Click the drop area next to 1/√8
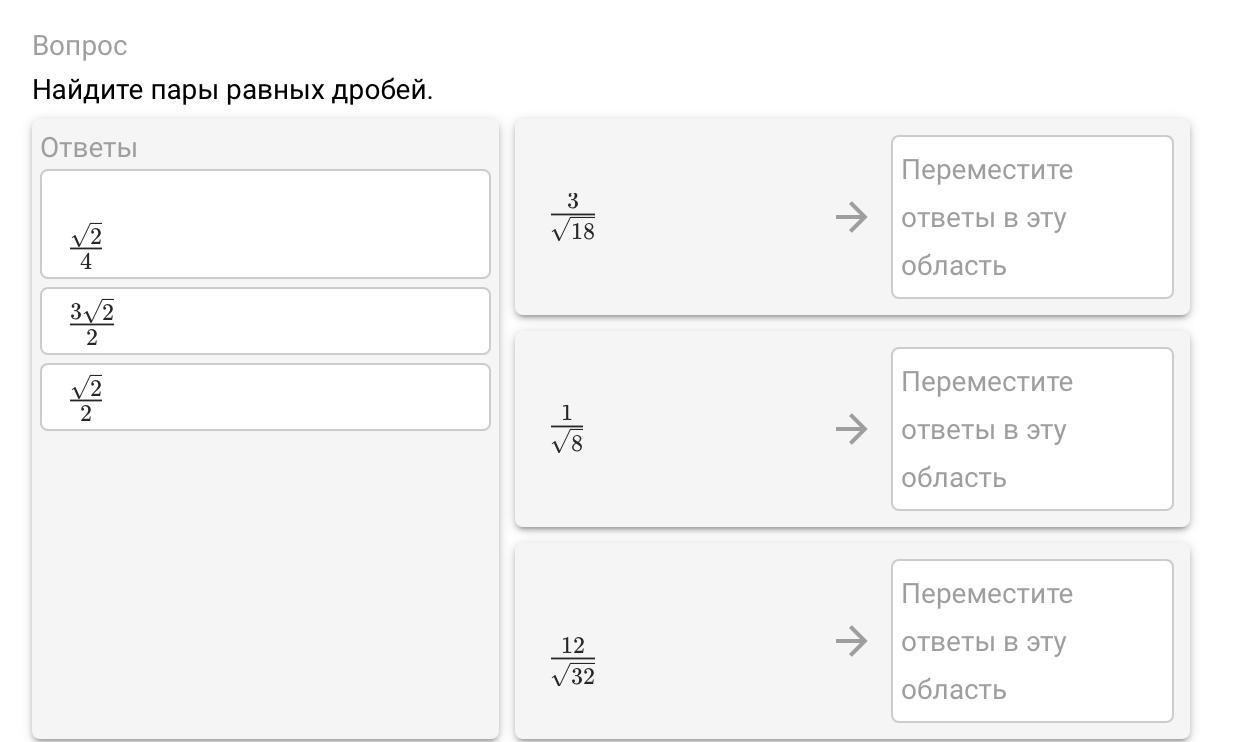The height and width of the screenshot is (742, 1258). click(1032, 429)
